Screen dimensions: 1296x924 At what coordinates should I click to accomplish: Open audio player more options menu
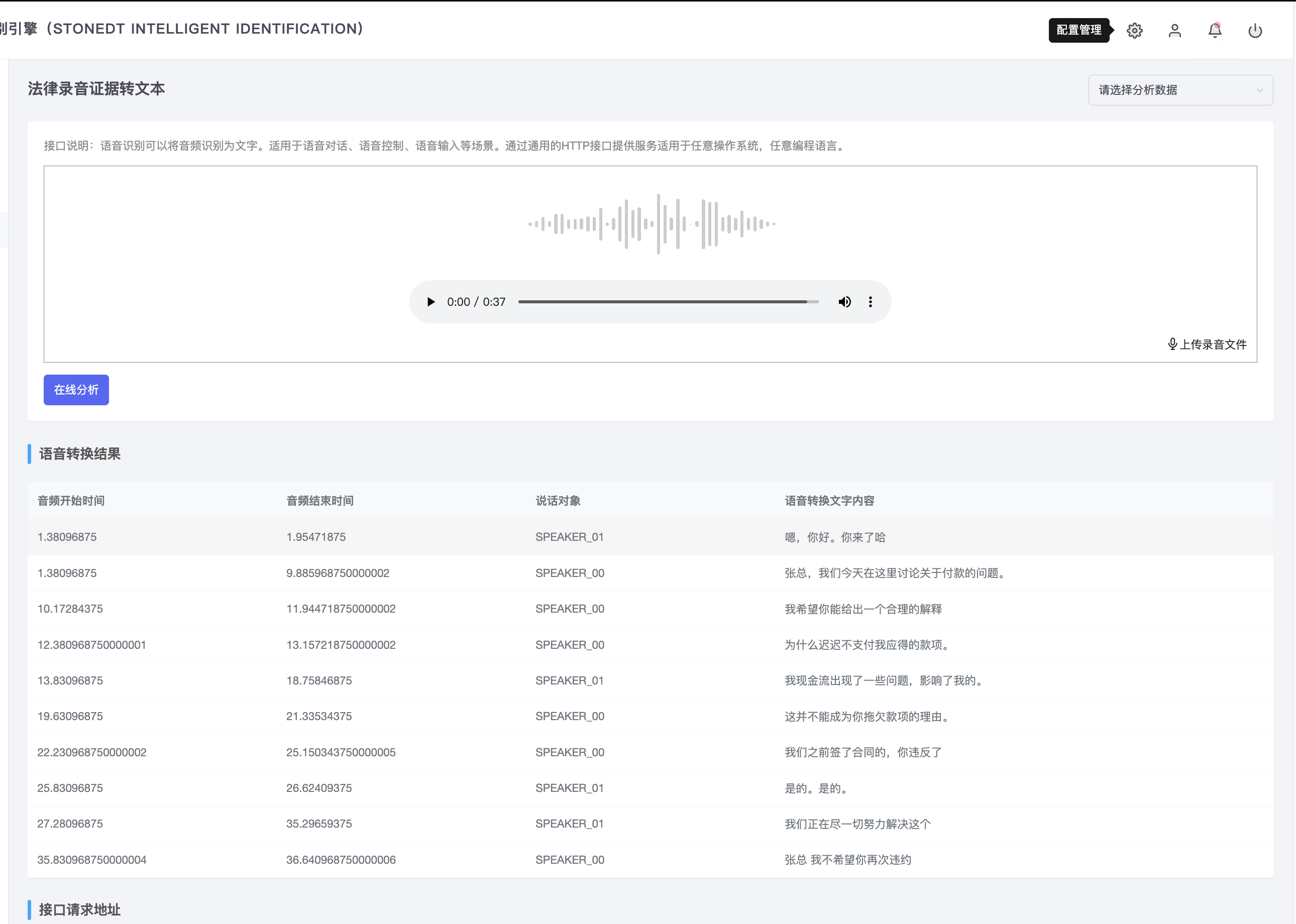[x=870, y=302]
